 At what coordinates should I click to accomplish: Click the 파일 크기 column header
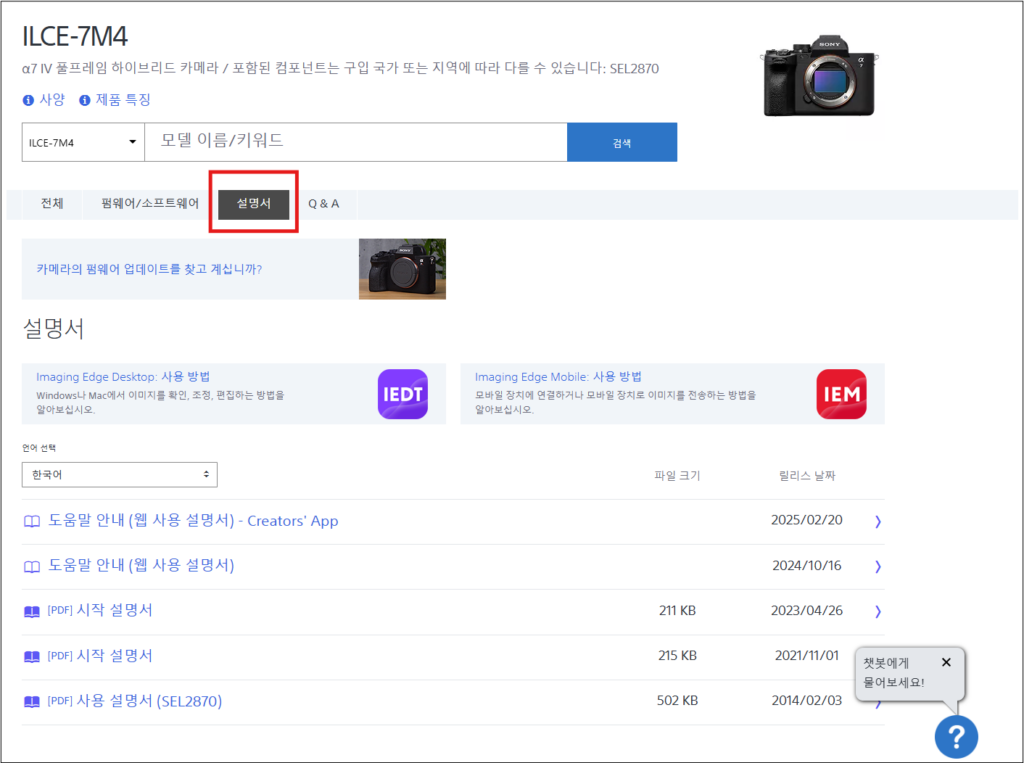pos(677,476)
